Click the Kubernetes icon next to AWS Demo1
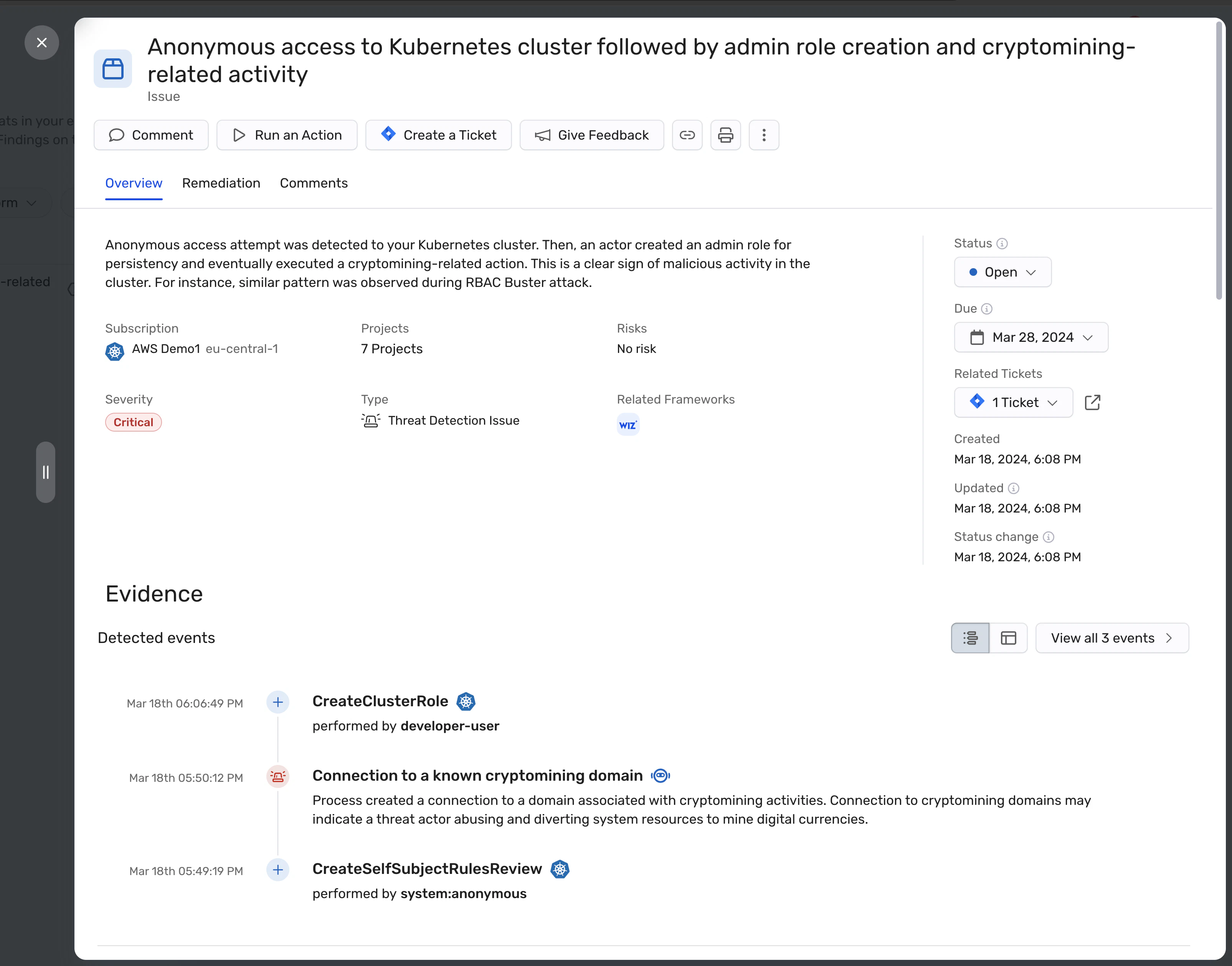This screenshot has height=966, width=1232. click(x=115, y=351)
